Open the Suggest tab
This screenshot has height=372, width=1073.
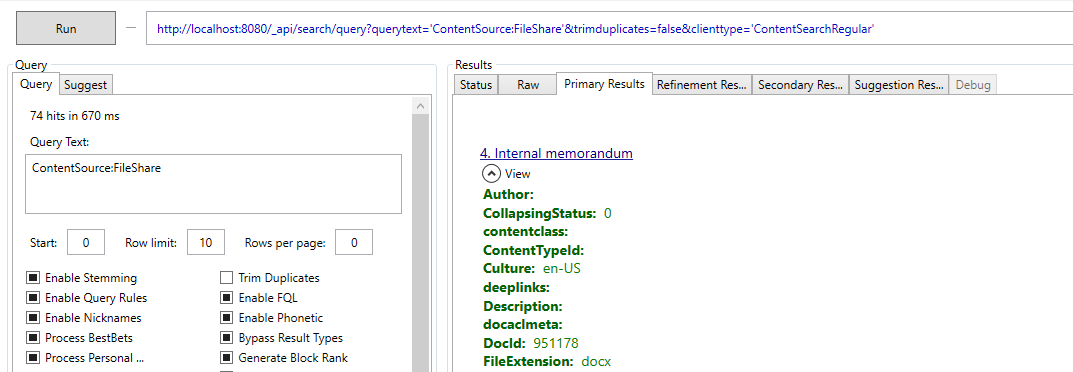(x=86, y=85)
